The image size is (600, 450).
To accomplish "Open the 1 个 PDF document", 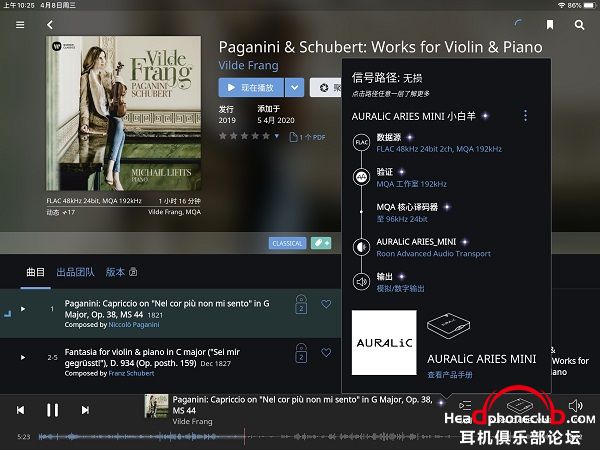I will pos(307,137).
